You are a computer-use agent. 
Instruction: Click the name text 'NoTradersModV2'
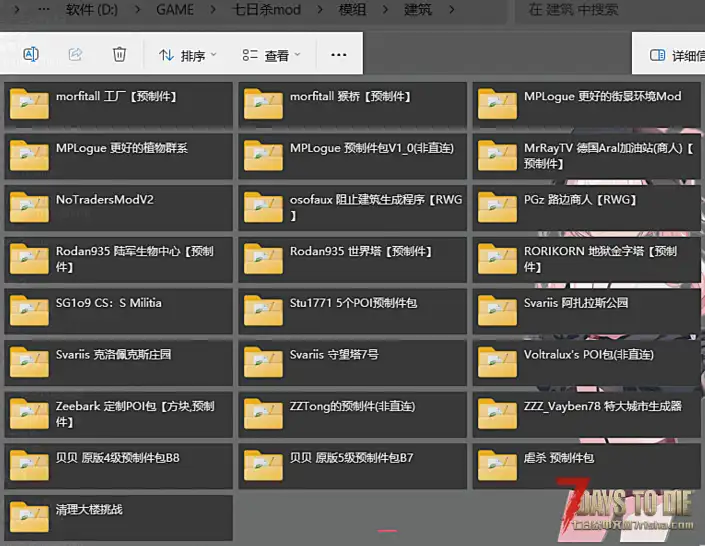pyautogui.click(x=105, y=200)
